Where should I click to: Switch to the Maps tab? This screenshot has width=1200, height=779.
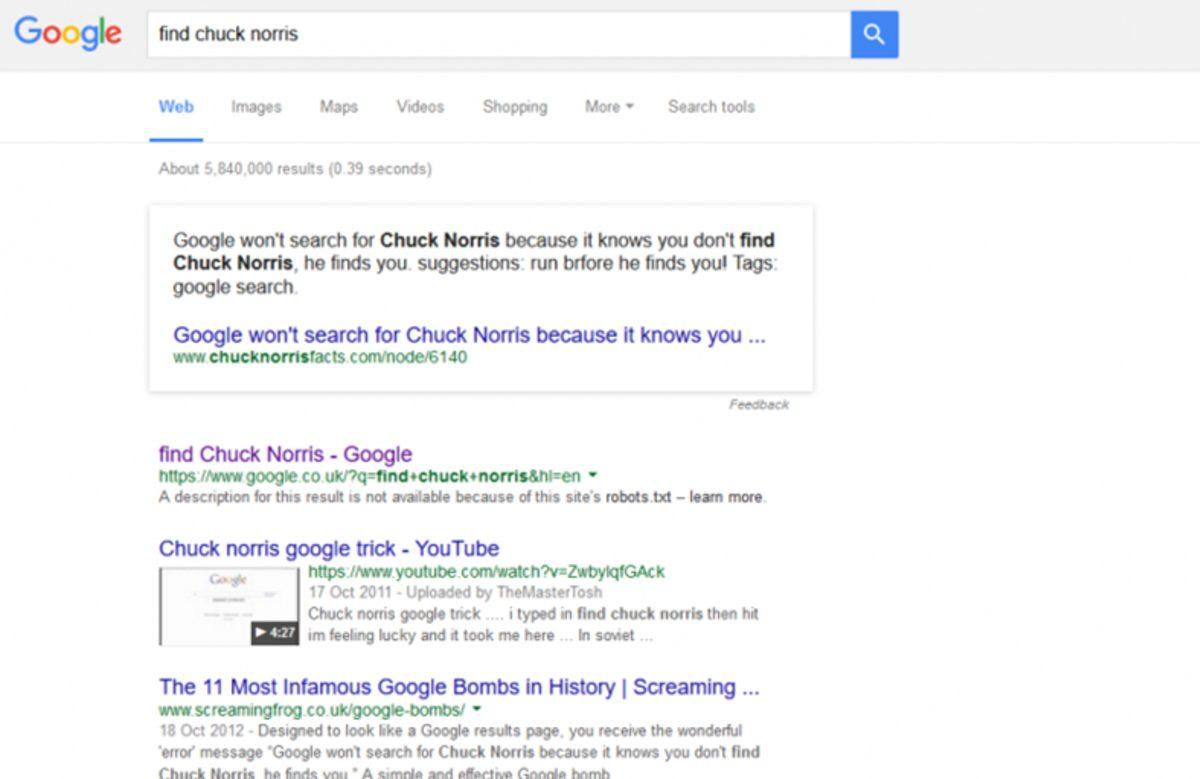(338, 107)
